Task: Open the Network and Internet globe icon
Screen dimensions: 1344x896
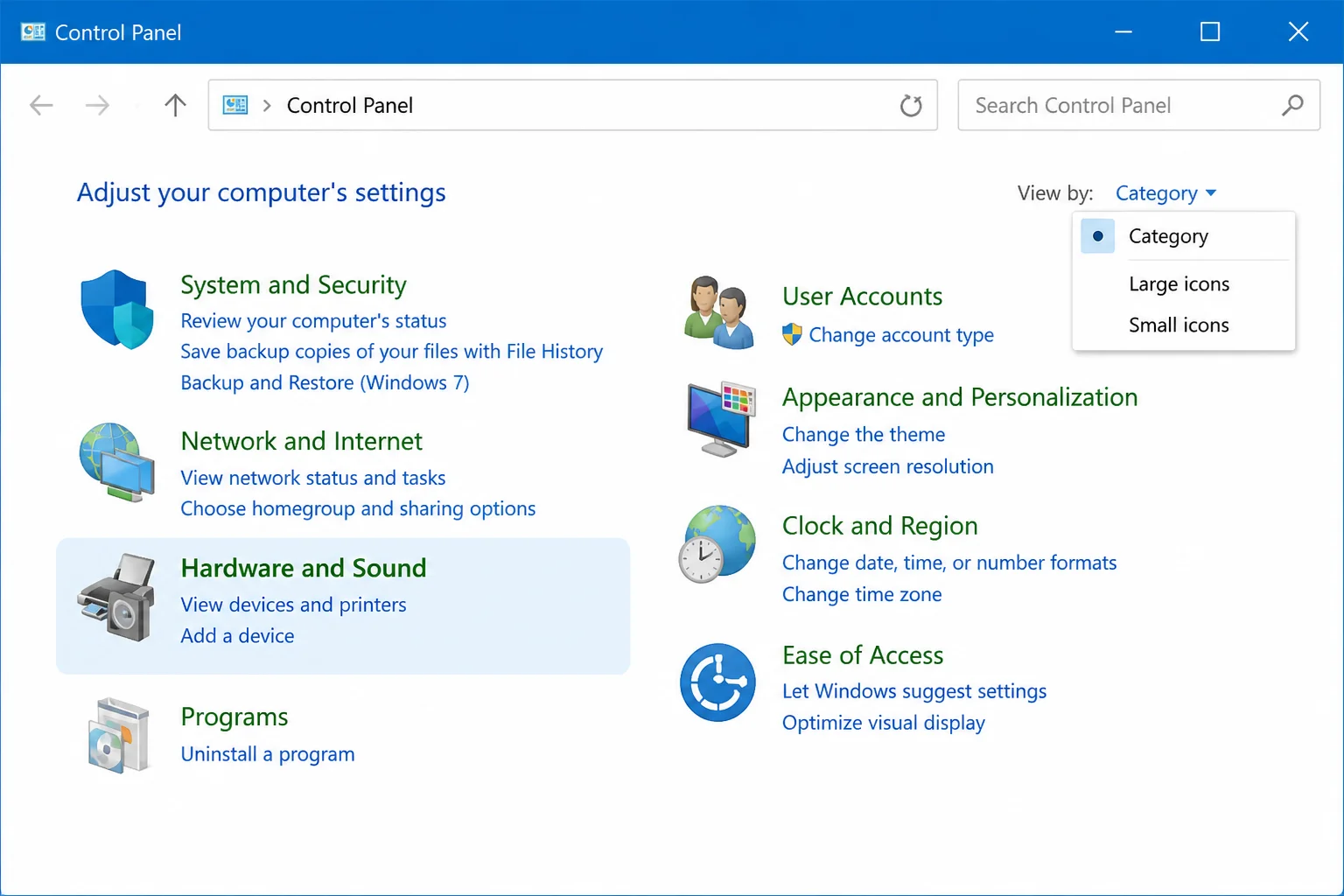Action: tap(117, 462)
